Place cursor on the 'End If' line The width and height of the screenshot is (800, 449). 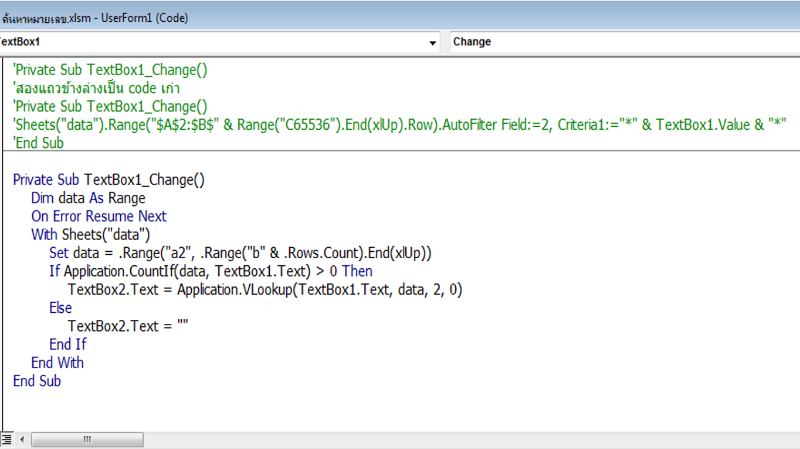[x=67, y=344]
